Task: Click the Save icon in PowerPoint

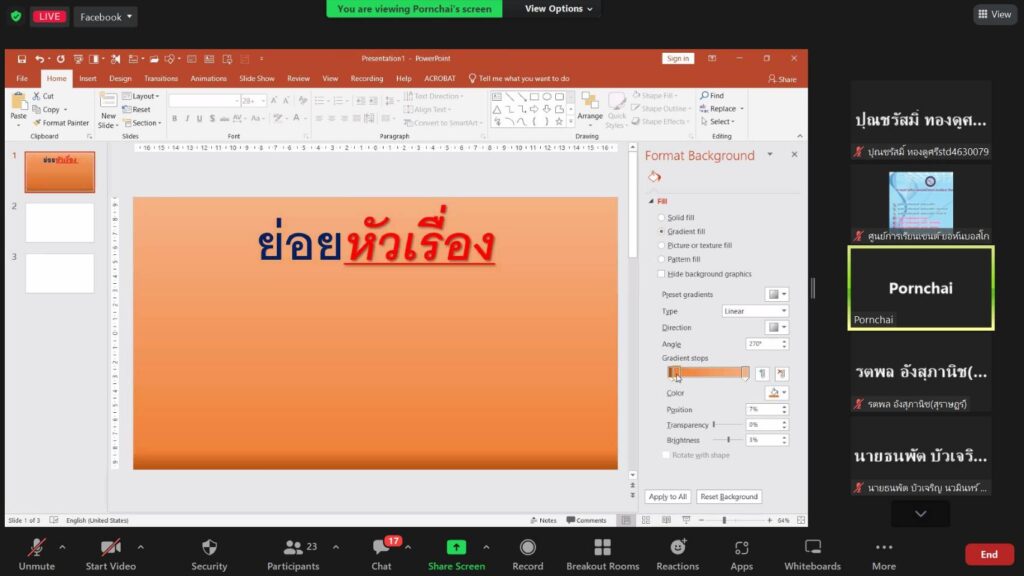Action: [22, 59]
